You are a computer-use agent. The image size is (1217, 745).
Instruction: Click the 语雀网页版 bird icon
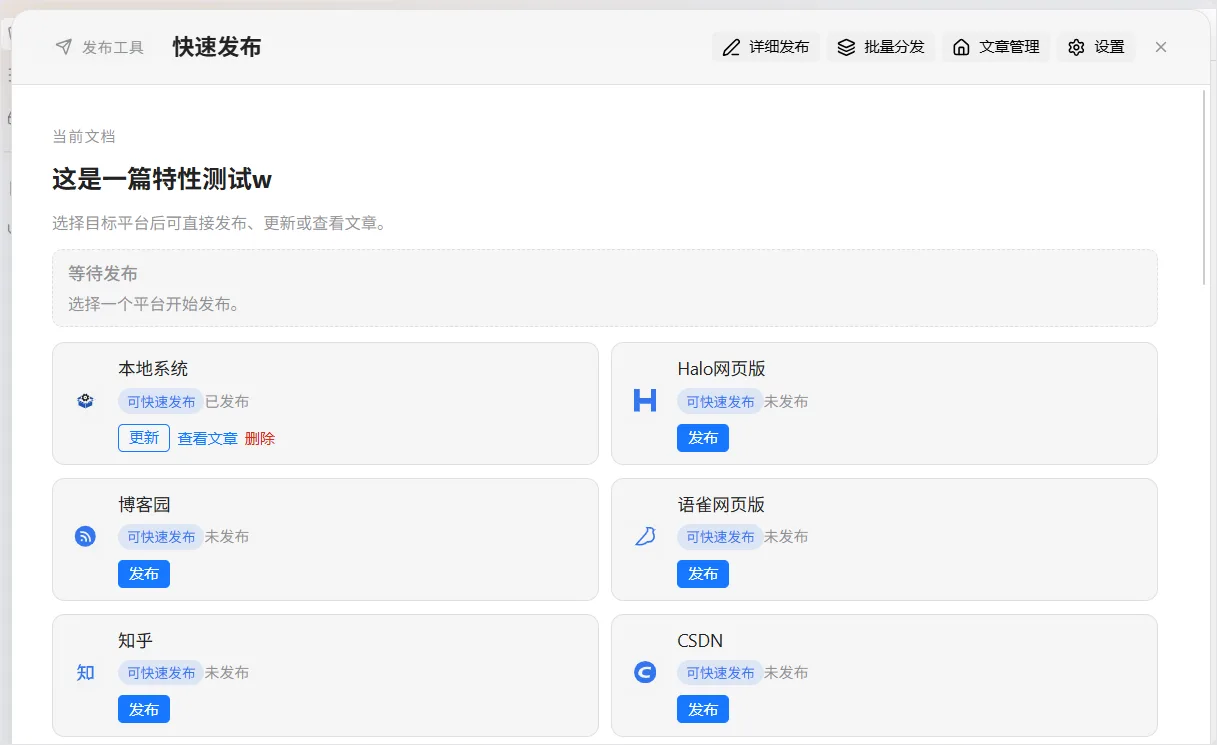pyautogui.click(x=645, y=537)
